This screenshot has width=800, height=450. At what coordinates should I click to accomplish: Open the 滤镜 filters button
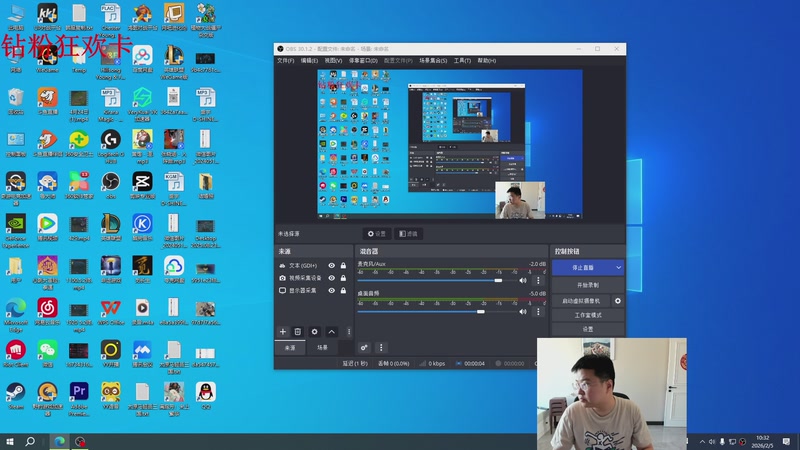(x=408, y=234)
